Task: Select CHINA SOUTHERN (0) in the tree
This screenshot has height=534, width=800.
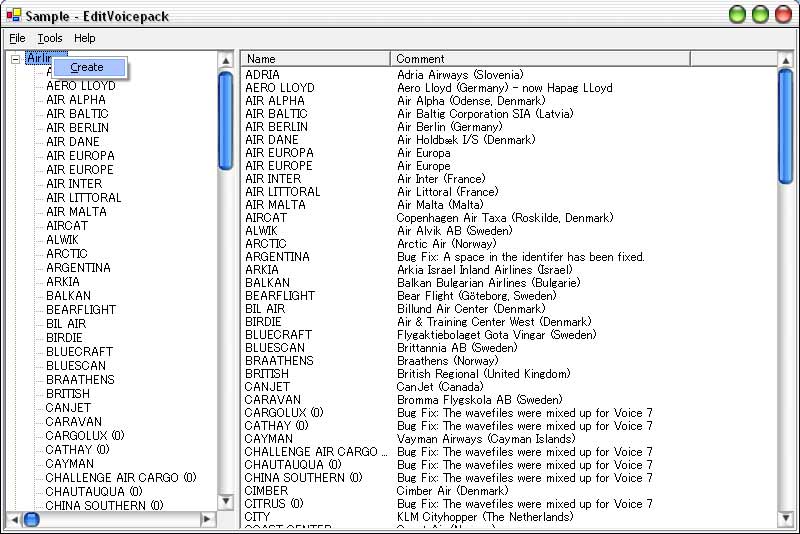Action: pos(104,505)
